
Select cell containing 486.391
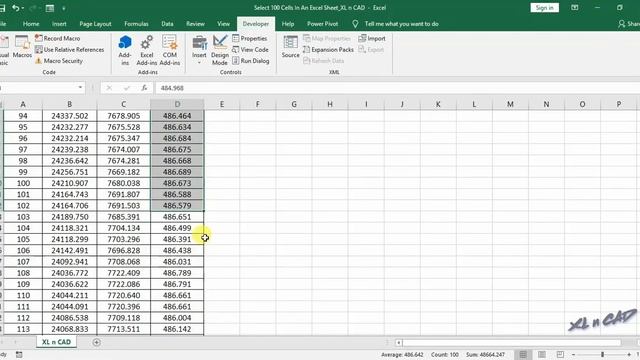tap(177, 239)
